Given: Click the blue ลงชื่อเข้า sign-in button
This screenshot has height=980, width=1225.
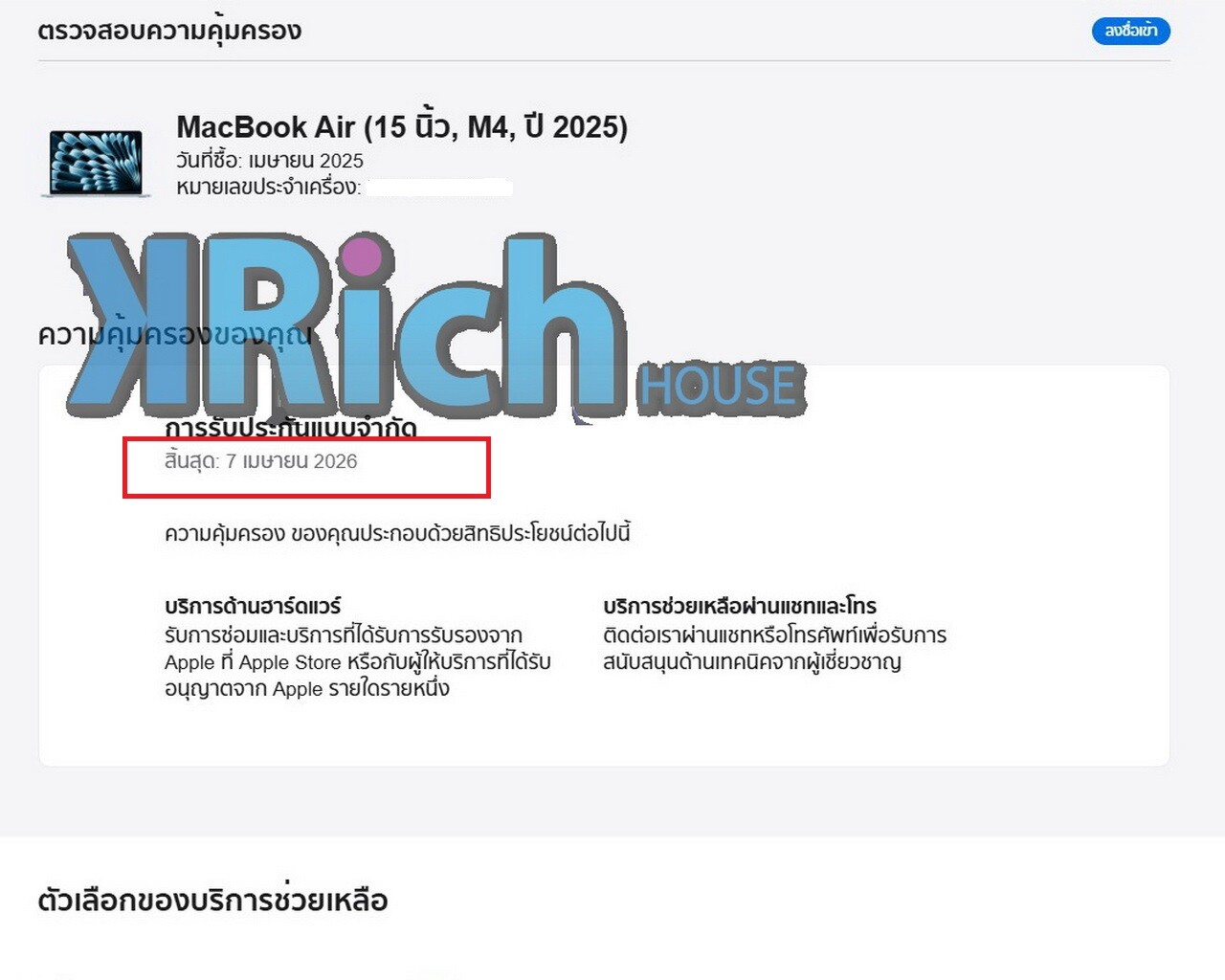Looking at the screenshot, I should [x=1130, y=31].
